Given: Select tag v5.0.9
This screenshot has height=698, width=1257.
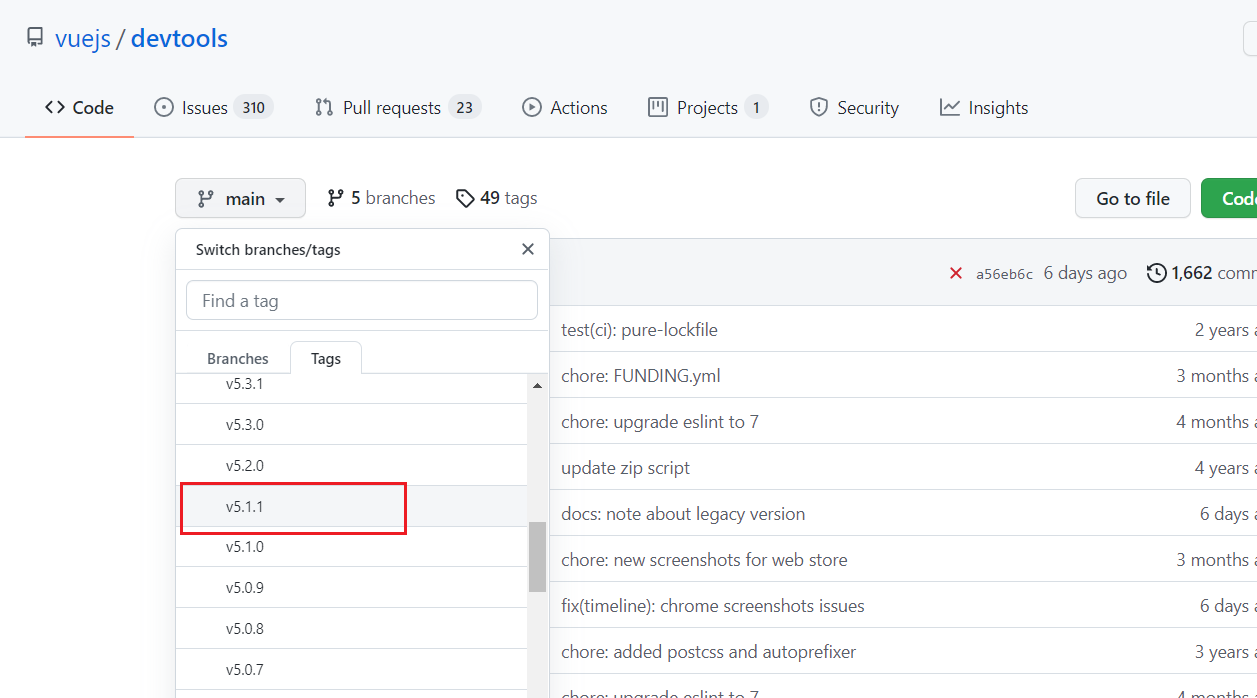Looking at the screenshot, I should tap(351, 588).
